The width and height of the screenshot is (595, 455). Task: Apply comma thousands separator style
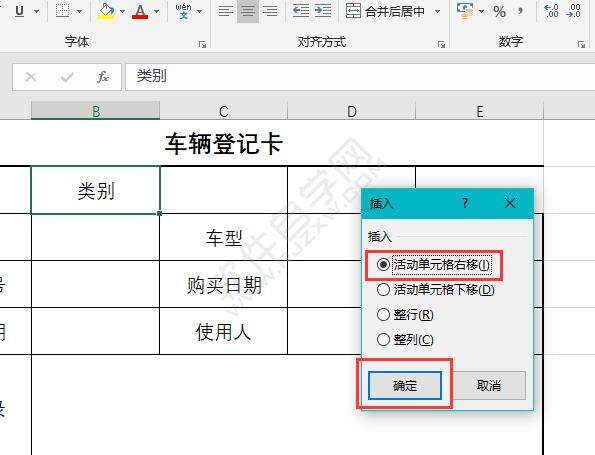[521, 11]
